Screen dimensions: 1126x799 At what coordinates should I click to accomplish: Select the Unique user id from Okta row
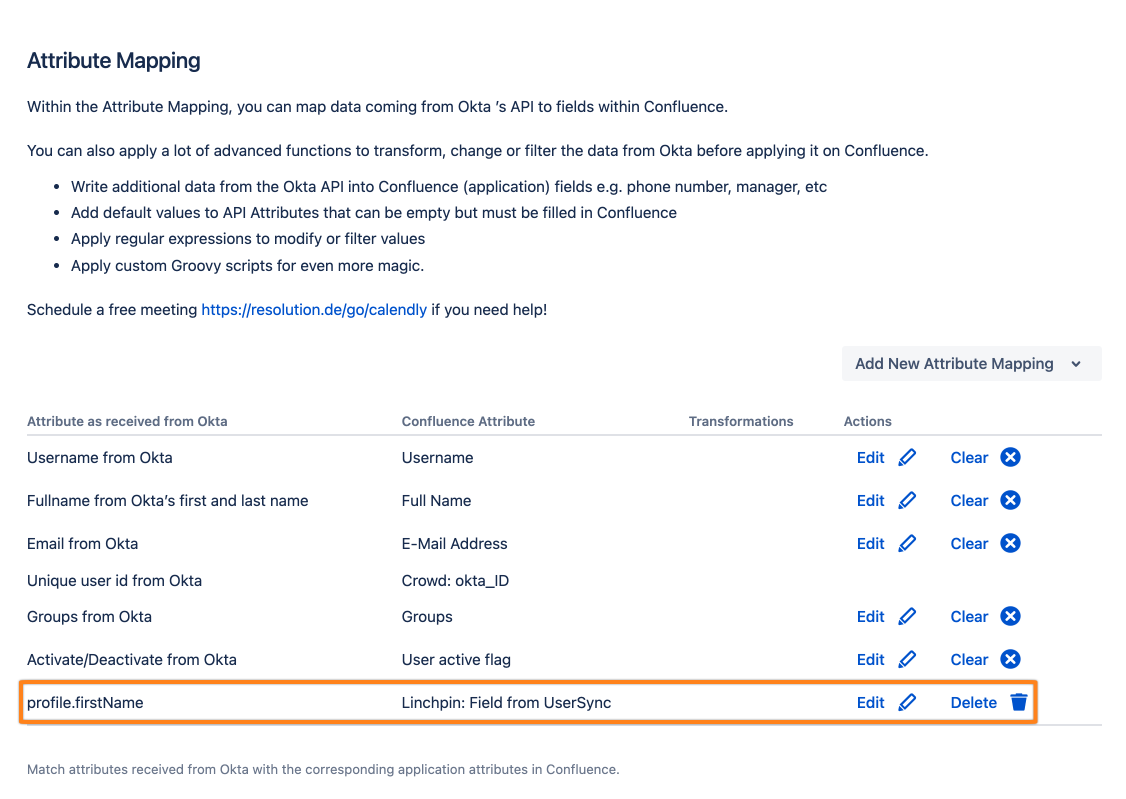pyautogui.click(x=114, y=581)
